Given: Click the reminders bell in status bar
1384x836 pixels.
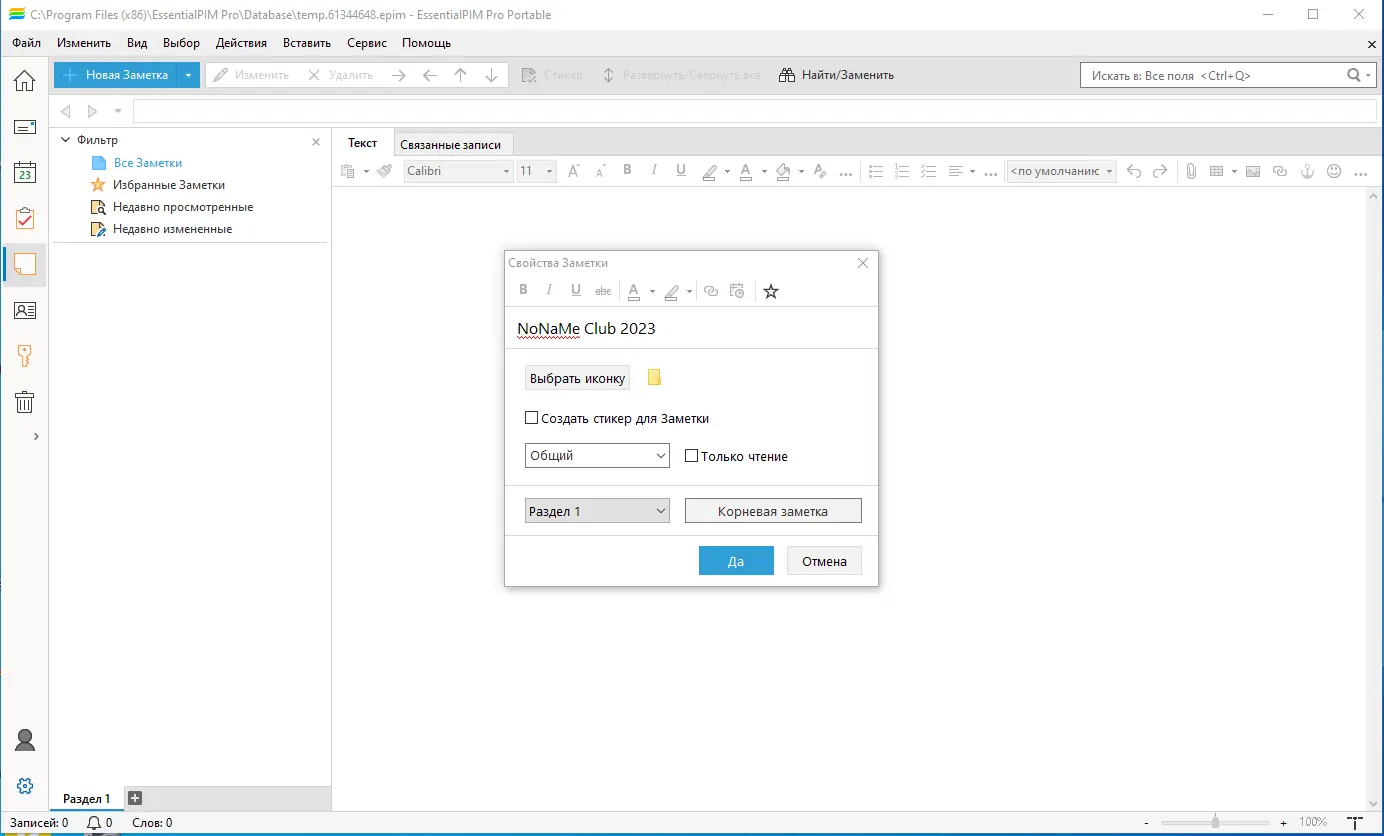Looking at the screenshot, I should [94, 823].
